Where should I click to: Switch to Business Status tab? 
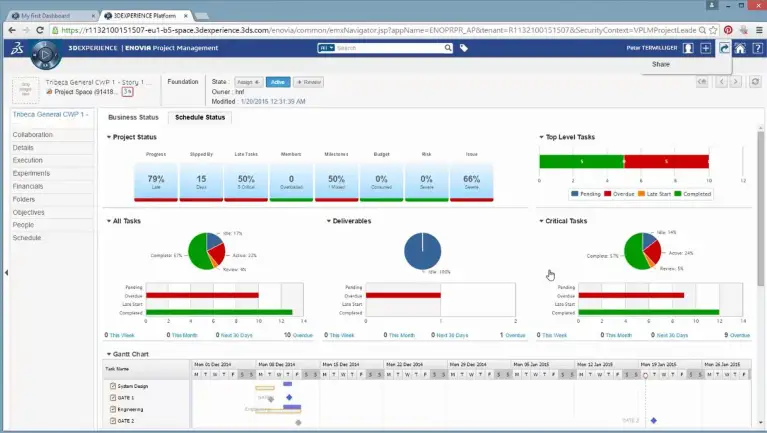point(133,117)
